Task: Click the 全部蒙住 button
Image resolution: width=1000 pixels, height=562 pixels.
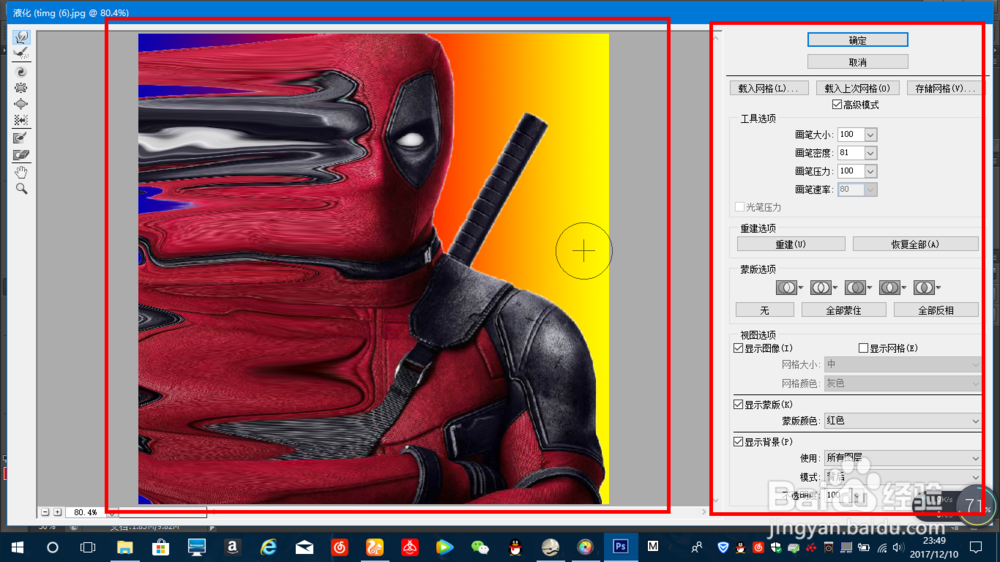Action: point(844,310)
